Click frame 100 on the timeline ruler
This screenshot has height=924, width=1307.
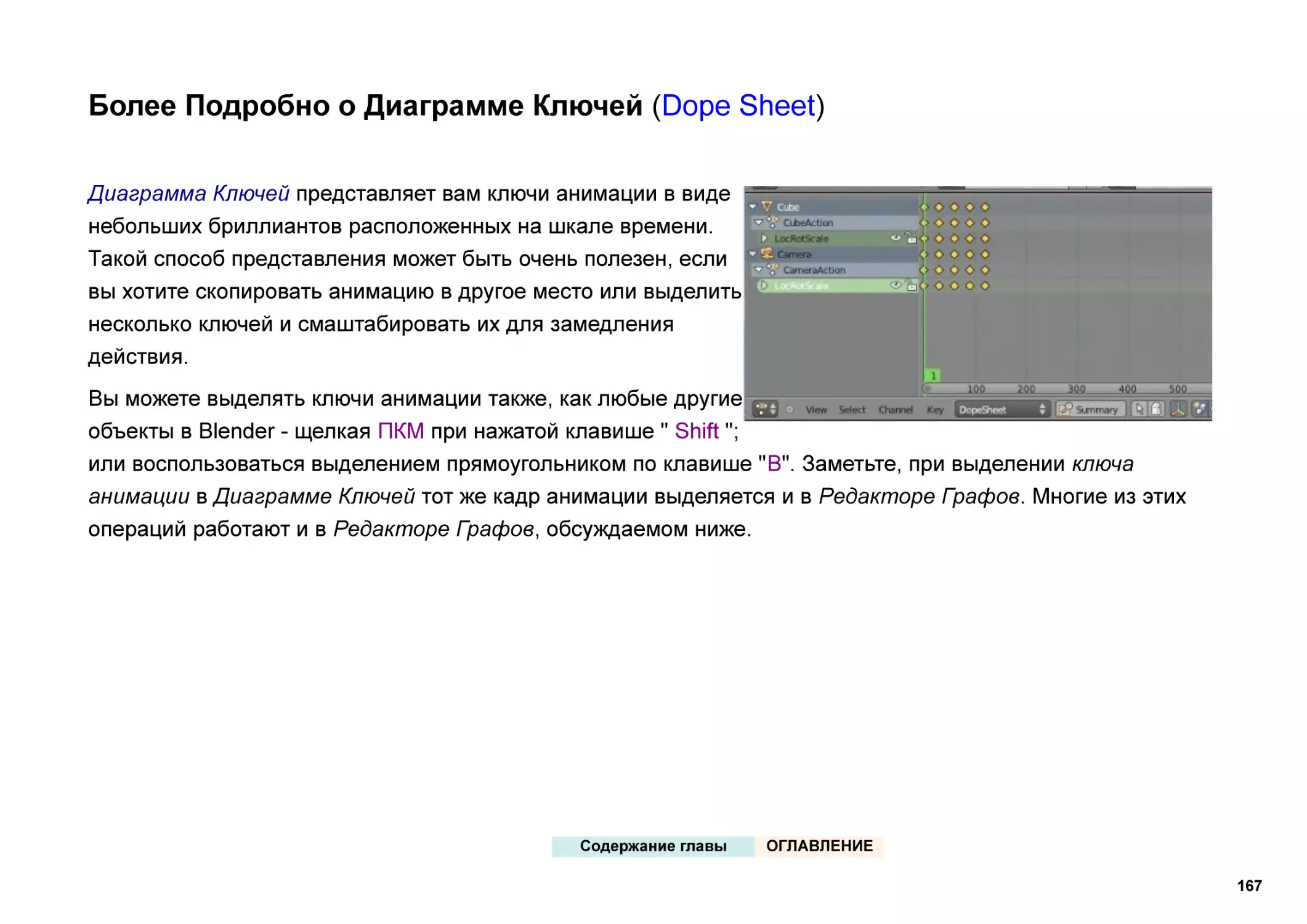(976, 389)
